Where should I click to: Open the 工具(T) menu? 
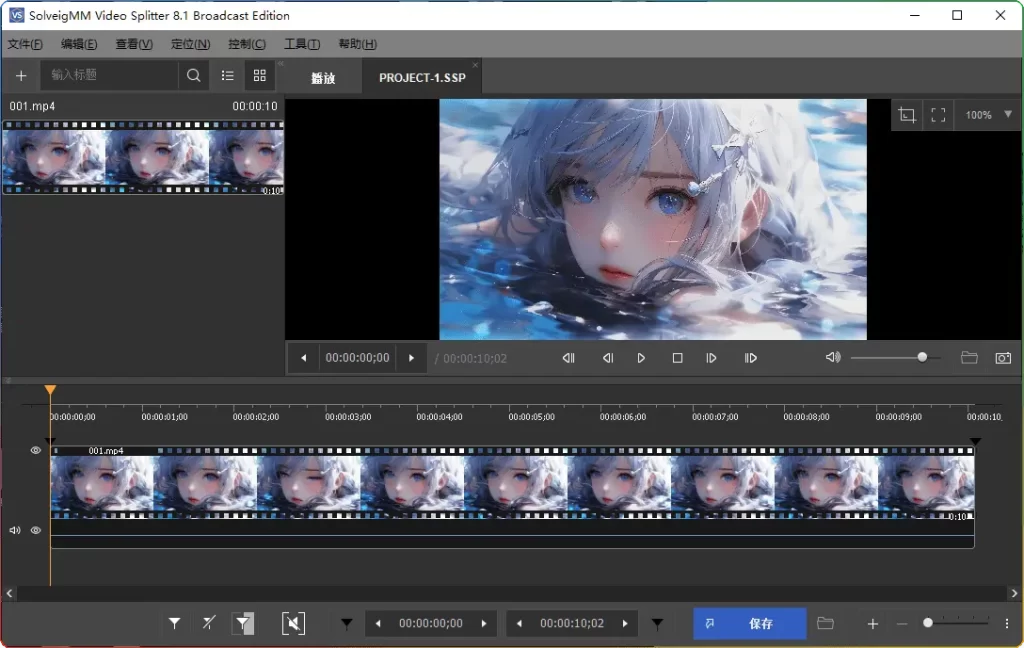click(302, 44)
